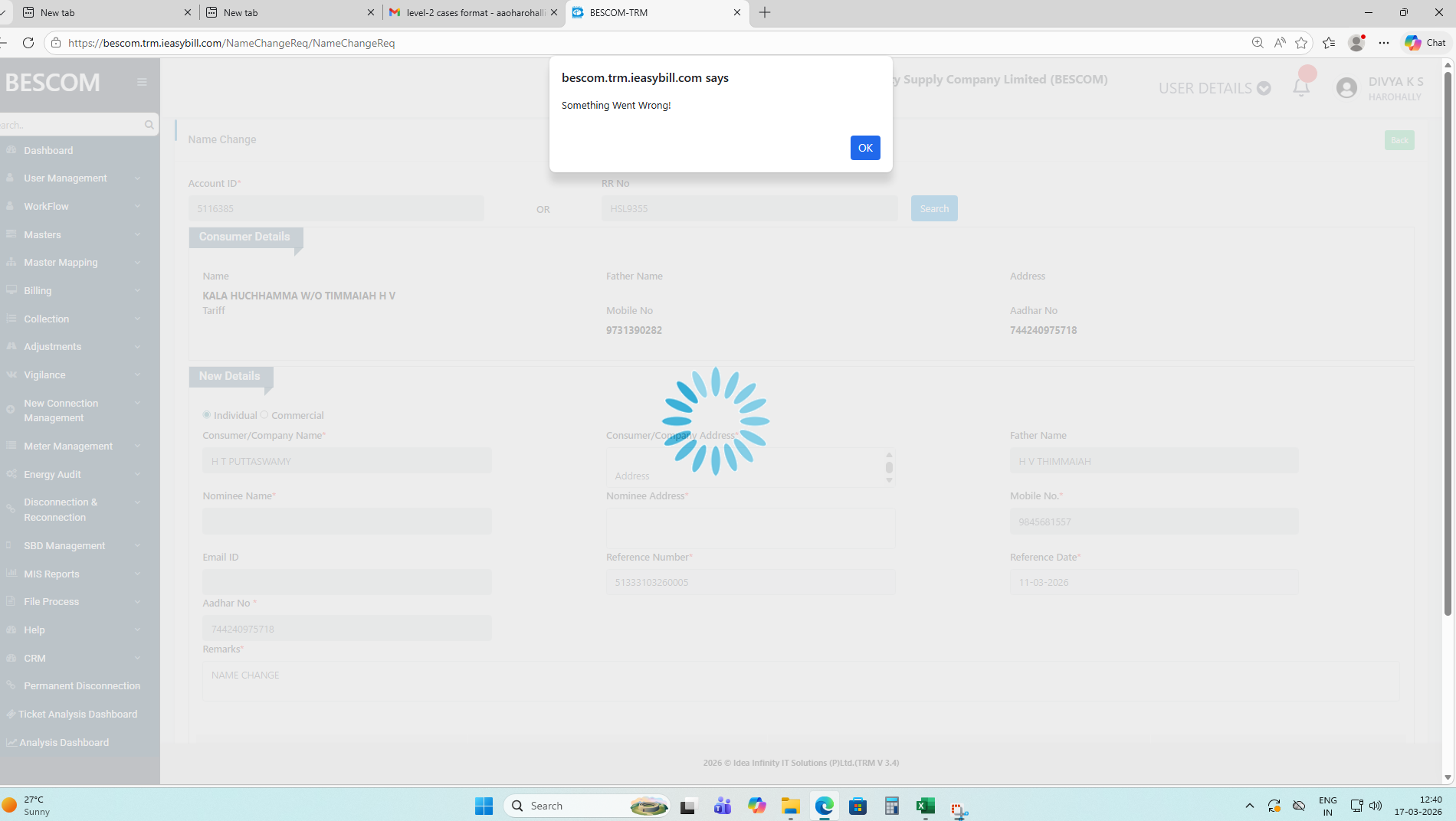
Task: Open the notifications bell
Action: click(1301, 87)
